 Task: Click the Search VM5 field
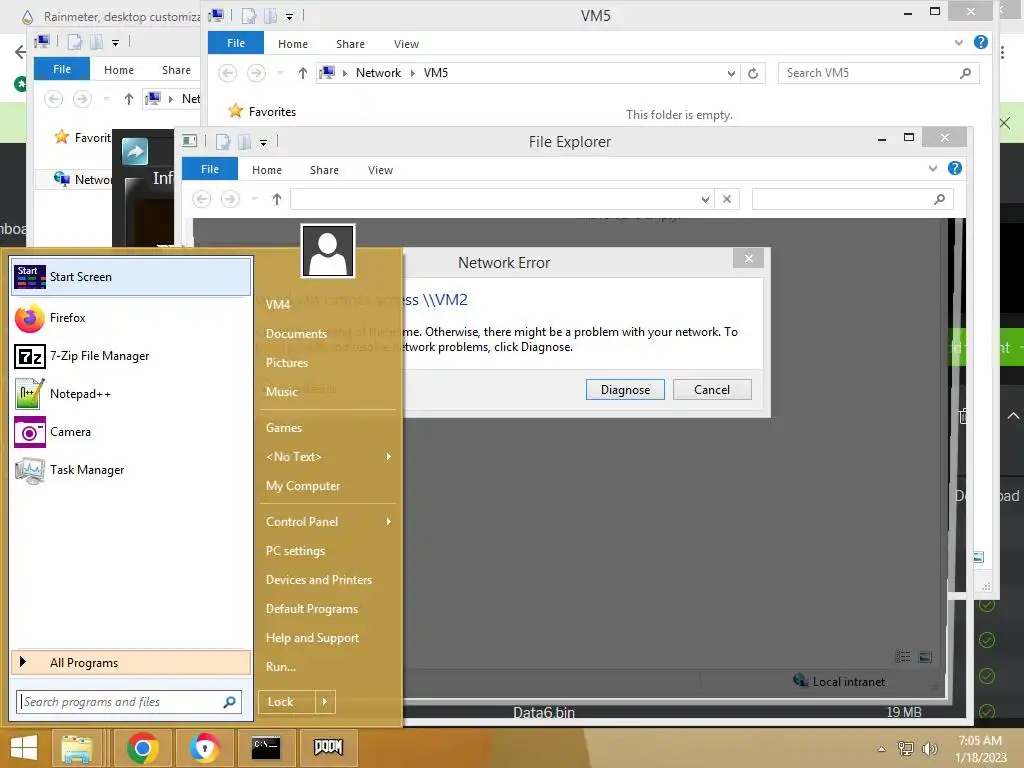tap(878, 73)
